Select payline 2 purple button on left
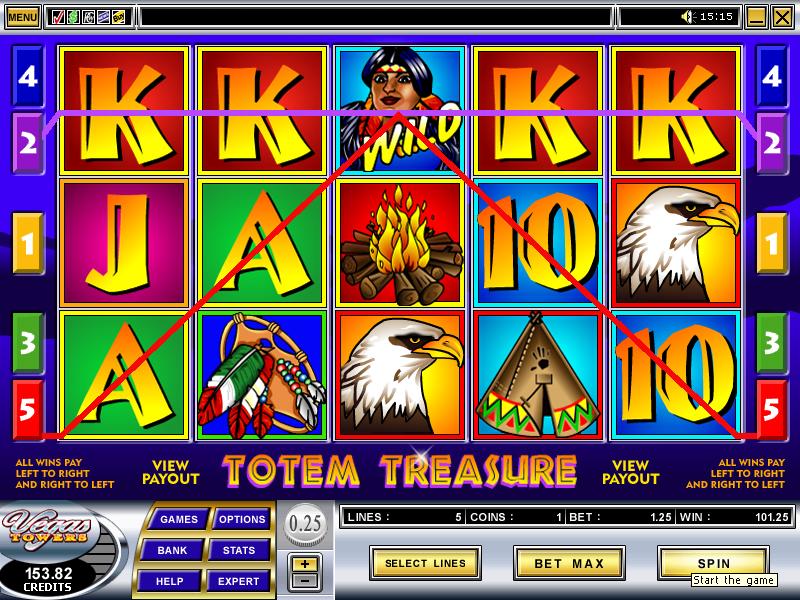This screenshot has height=600, width=800. 28,143
